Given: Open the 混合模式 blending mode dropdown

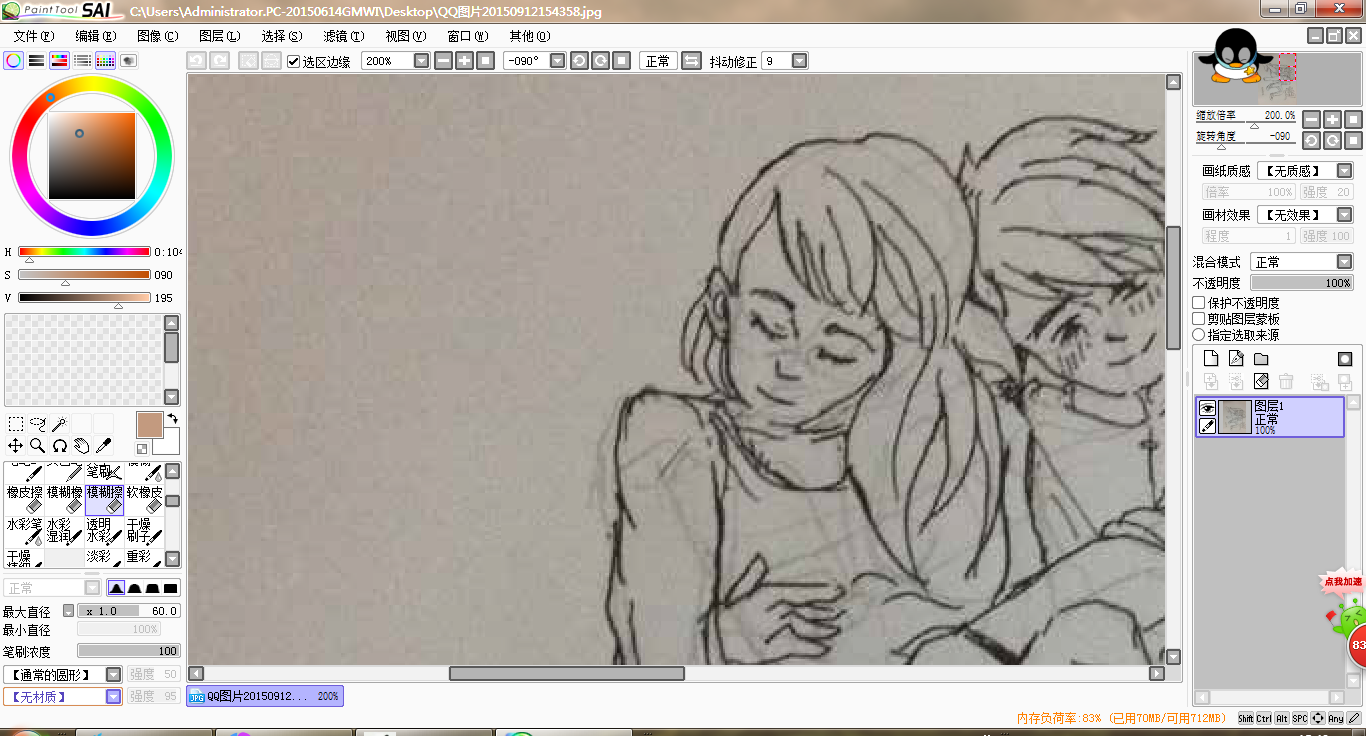Looking at the screenshot, I should (x=1344, y=262).
